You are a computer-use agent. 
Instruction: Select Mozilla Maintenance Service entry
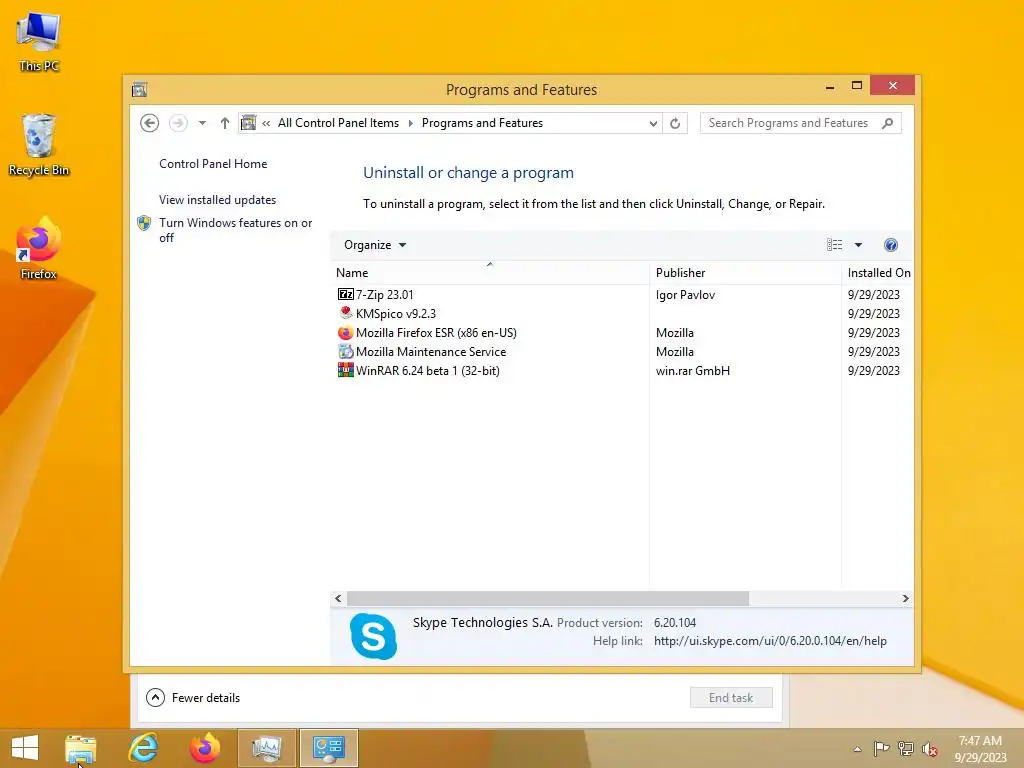[x=620, y=351]
